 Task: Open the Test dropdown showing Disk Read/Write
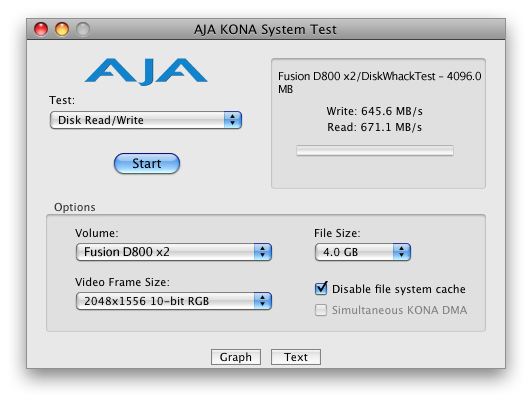click(x=146, y=120)
